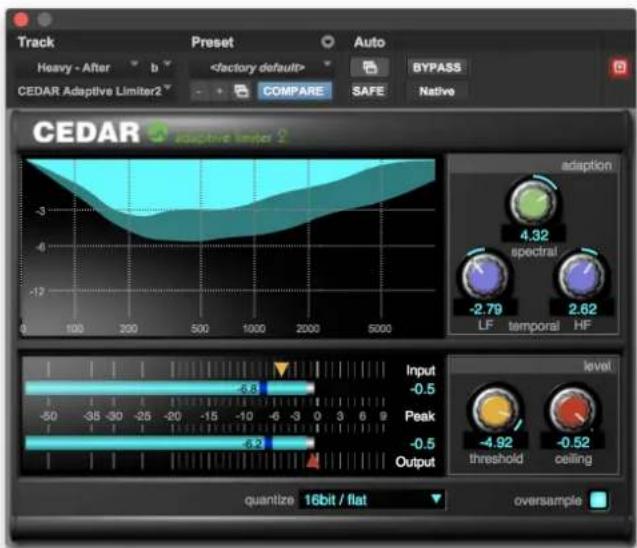This screenshot has height=548, width=637.
Task: Select previous preset with minus button
Action: [x=199, y=91]
